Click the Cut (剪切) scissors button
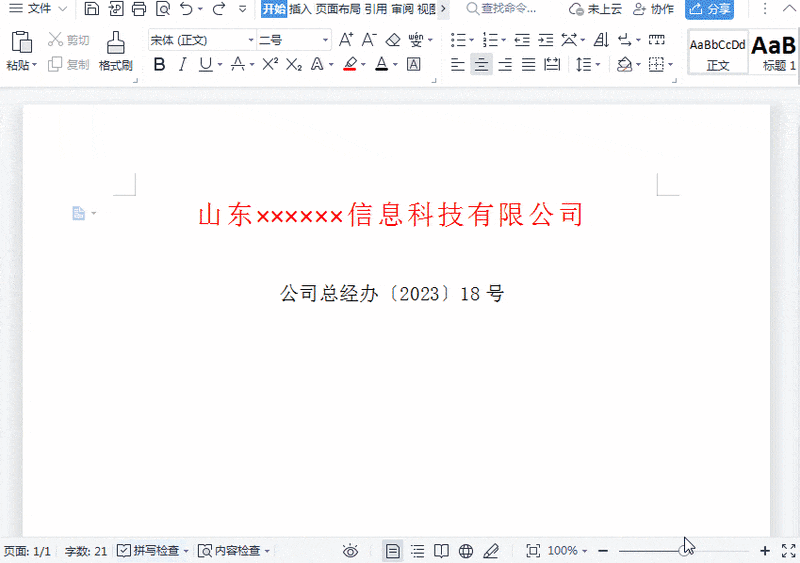 click(68, 39)
